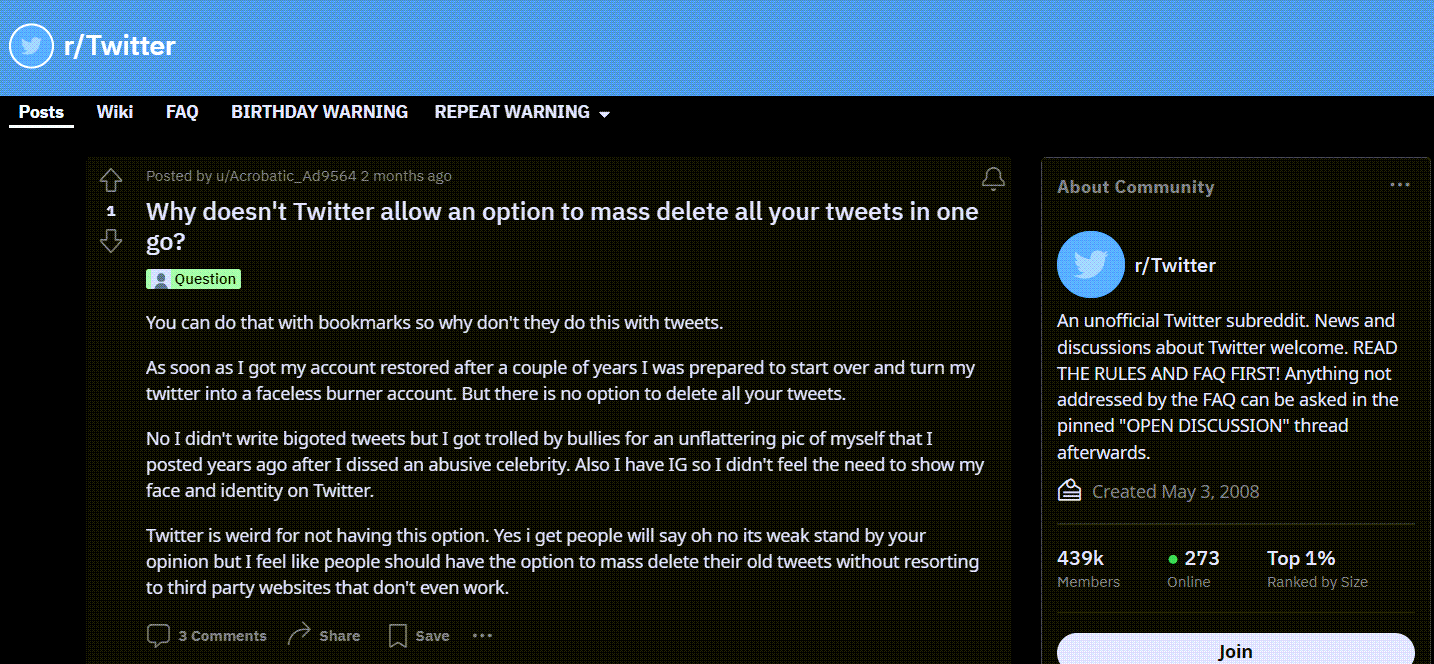Open the Question flair filter
This screenshot has height=664, width=1434.
[193, 278]
